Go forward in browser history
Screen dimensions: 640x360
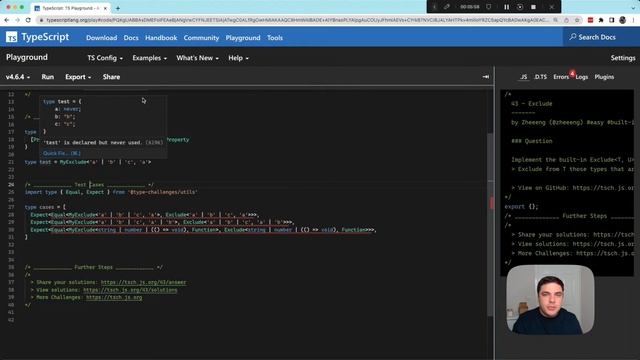(17, 20)
